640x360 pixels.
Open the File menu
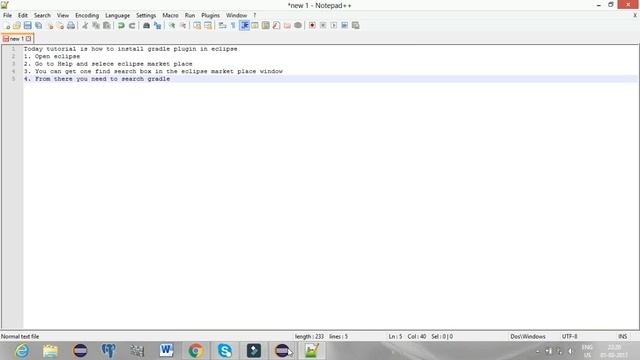7,16
